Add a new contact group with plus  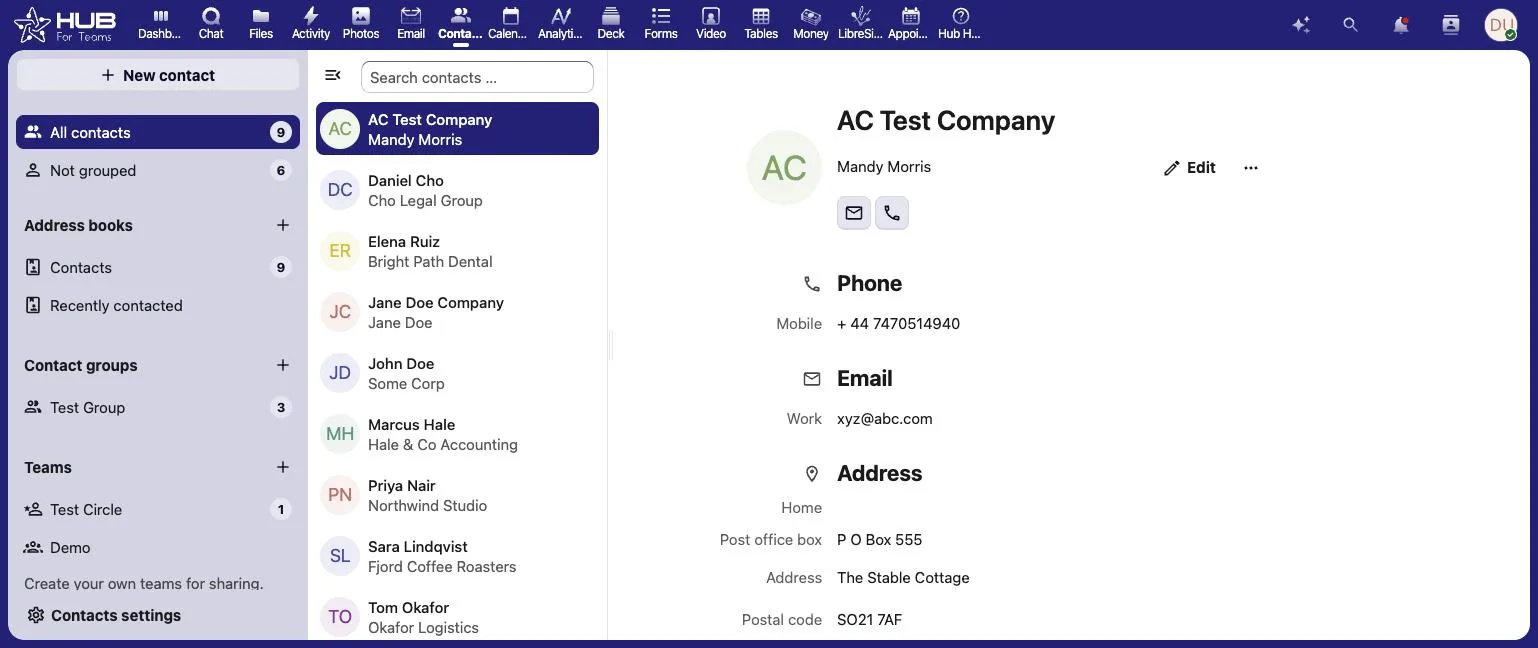pos(283,365)
